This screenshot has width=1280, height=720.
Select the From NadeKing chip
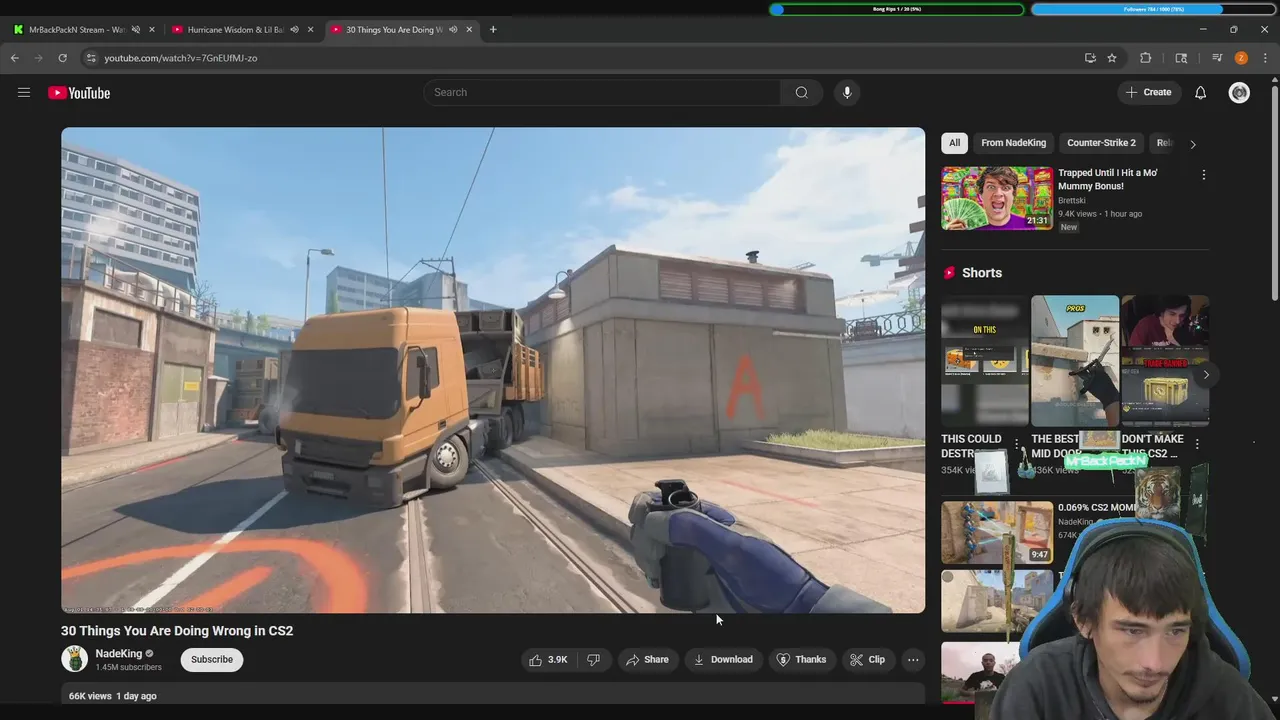click(x=1013, y=143)
